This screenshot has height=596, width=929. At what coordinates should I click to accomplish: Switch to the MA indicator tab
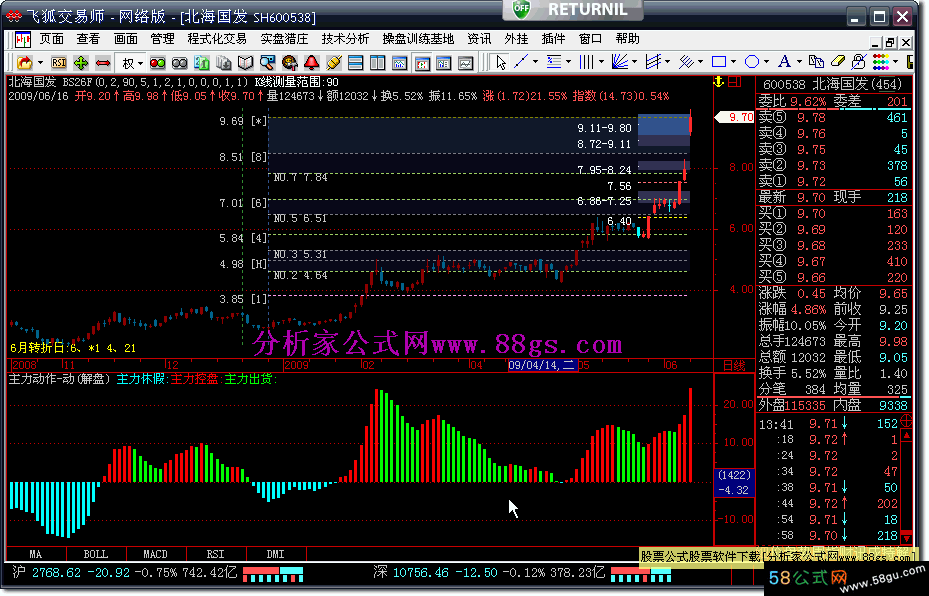[36, 554]
